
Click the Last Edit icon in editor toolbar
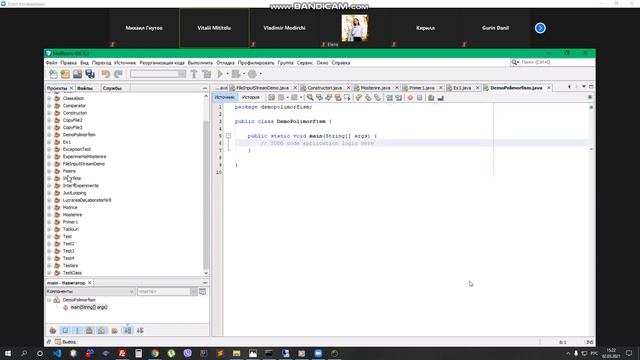point(271,98)
